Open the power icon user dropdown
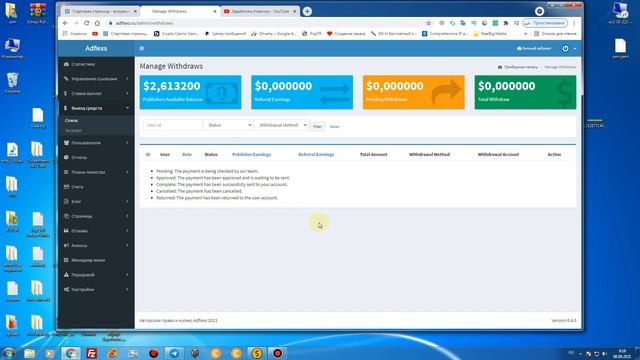The height and width of the screenshot is (360, 640). tap(569, 48)
